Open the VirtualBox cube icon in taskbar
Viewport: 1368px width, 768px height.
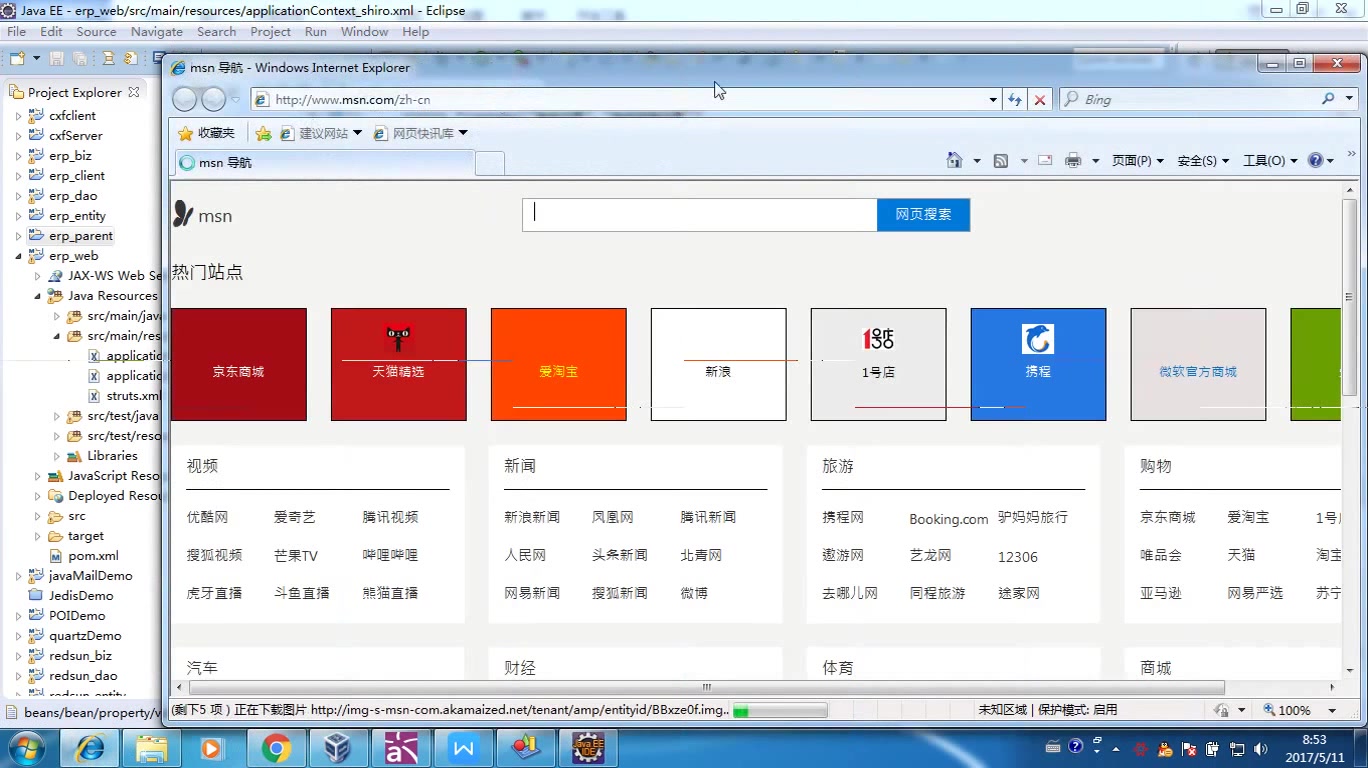pos(339,748)
